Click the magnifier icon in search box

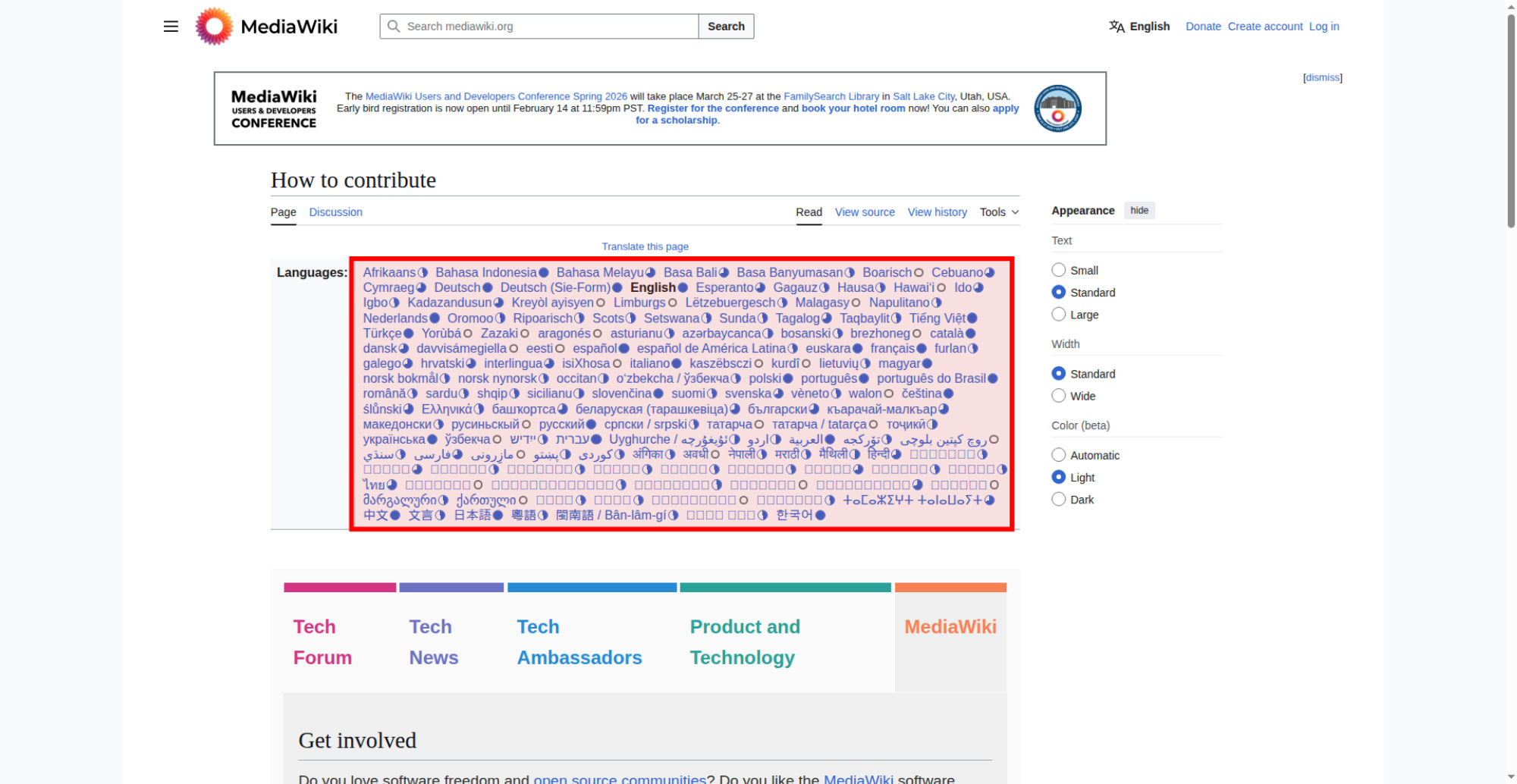(x=394, y=27)
